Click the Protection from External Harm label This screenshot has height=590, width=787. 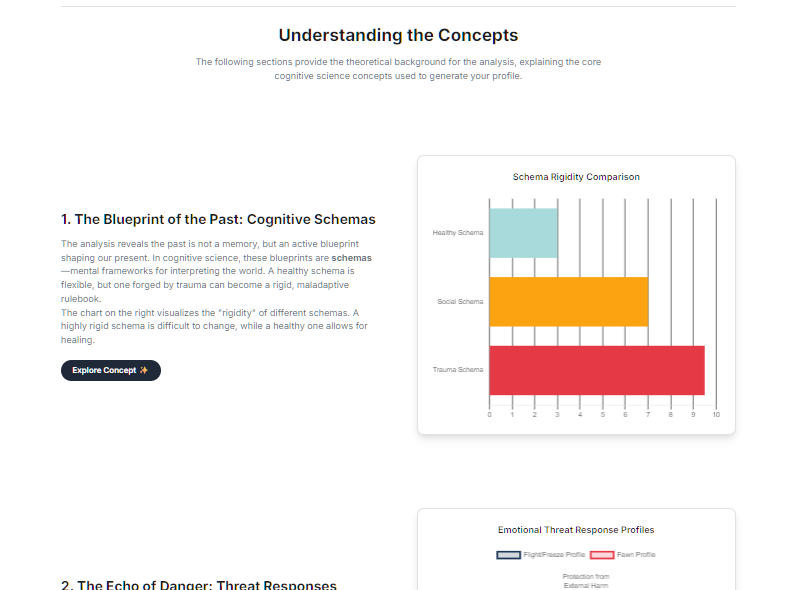coord(586,581)
